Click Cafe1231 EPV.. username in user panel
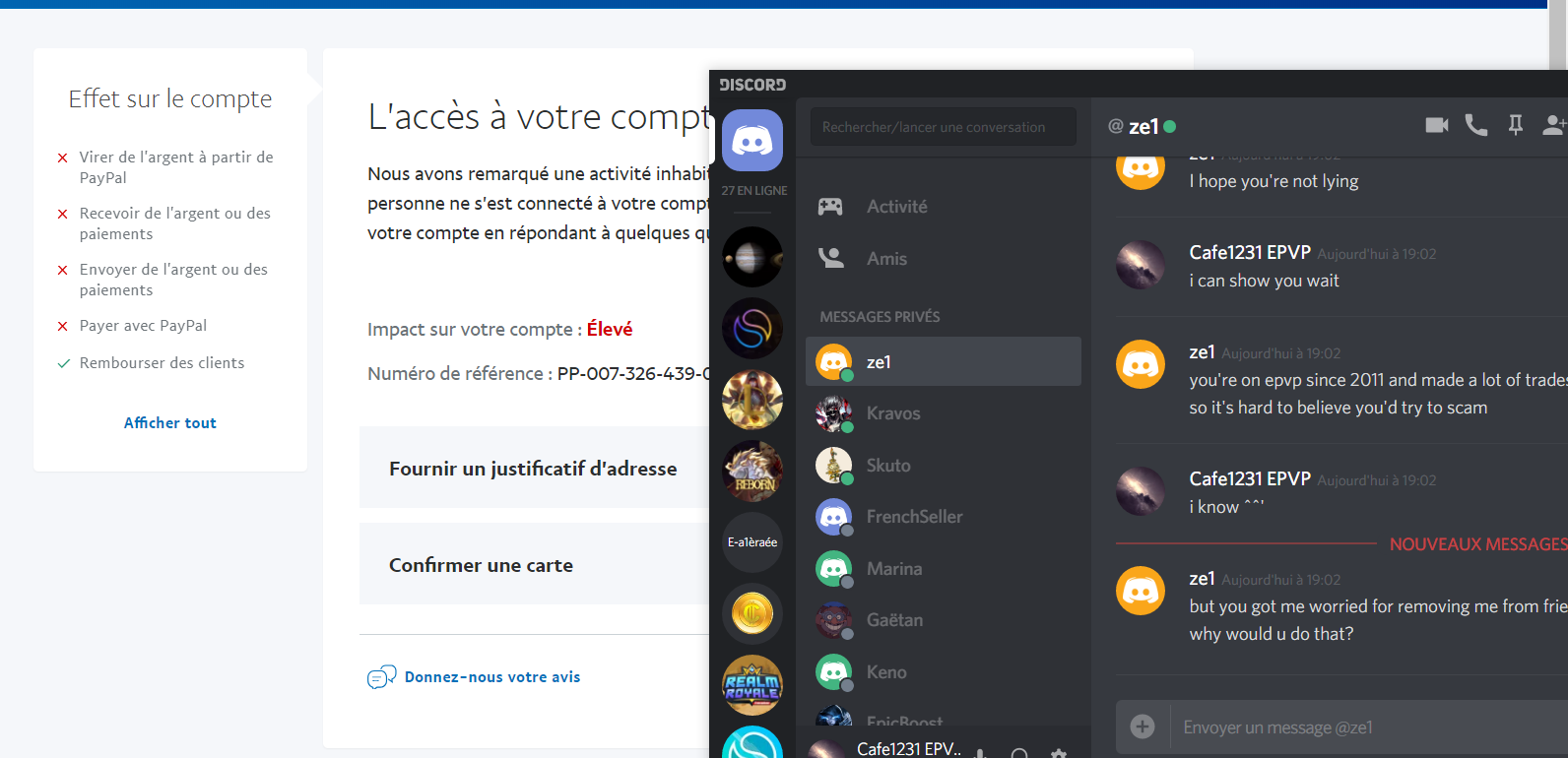The width and height of the screenshot is (1568, 758). click(909, 748)
